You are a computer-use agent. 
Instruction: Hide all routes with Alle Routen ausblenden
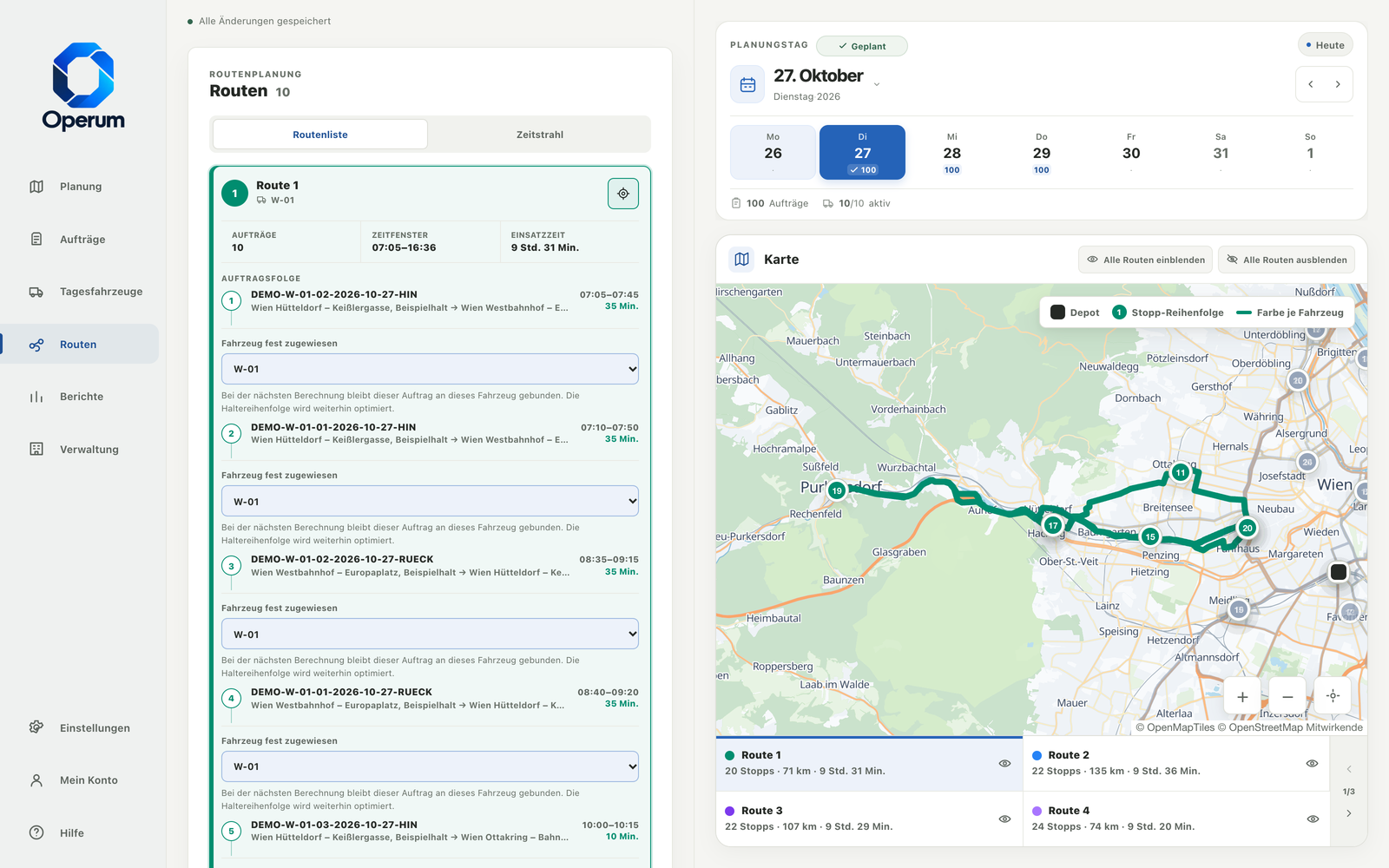coord(1287,260)
